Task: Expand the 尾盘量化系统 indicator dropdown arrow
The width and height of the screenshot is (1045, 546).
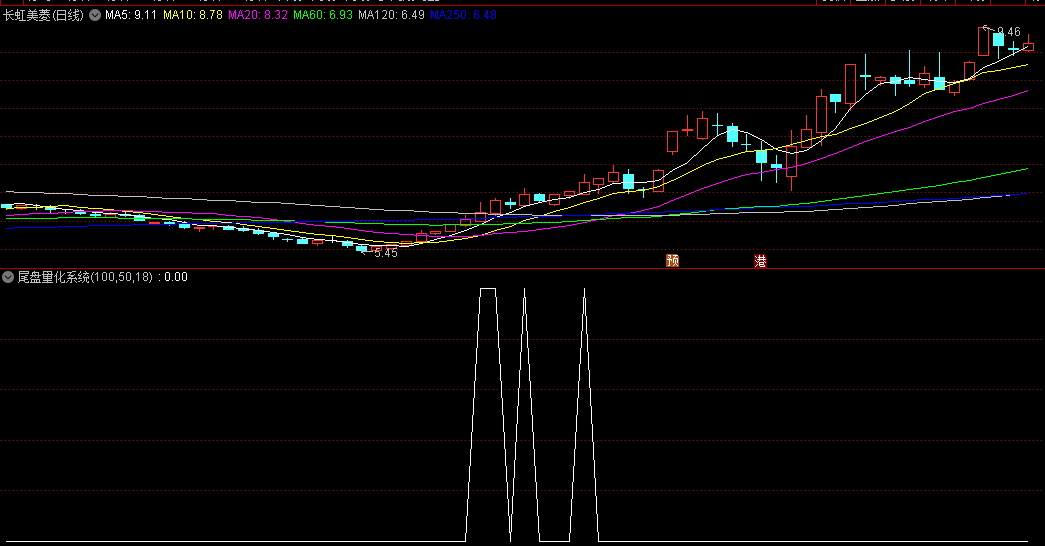Action: pos(8,277)
